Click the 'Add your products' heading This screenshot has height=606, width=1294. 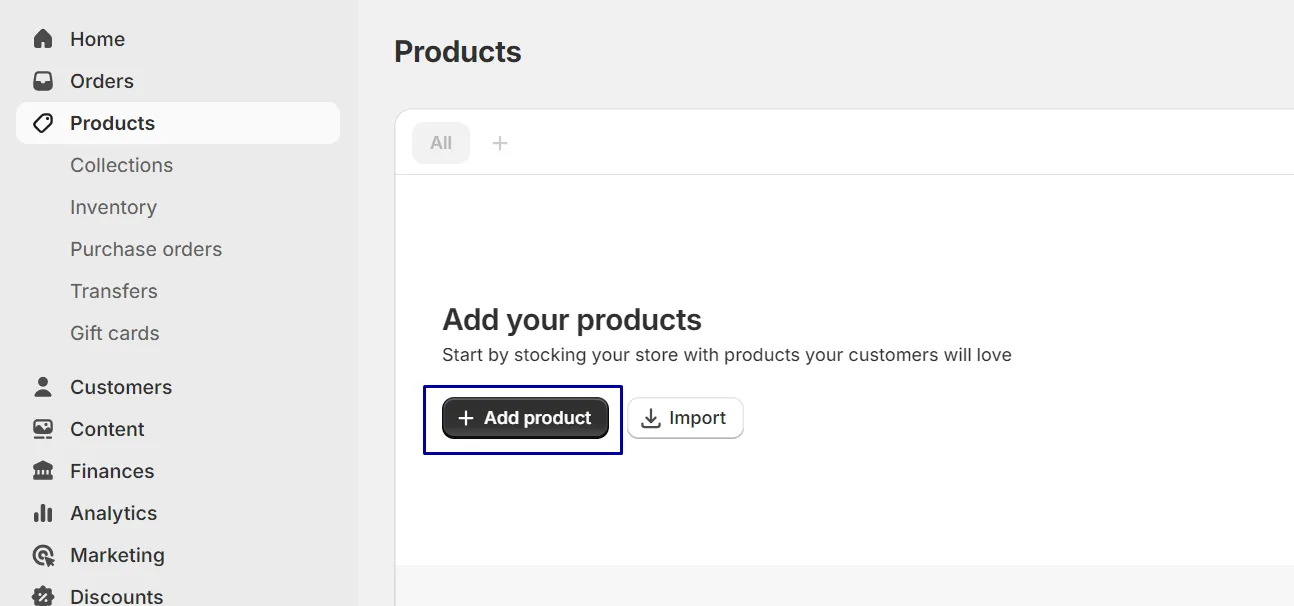click(572, 320)
